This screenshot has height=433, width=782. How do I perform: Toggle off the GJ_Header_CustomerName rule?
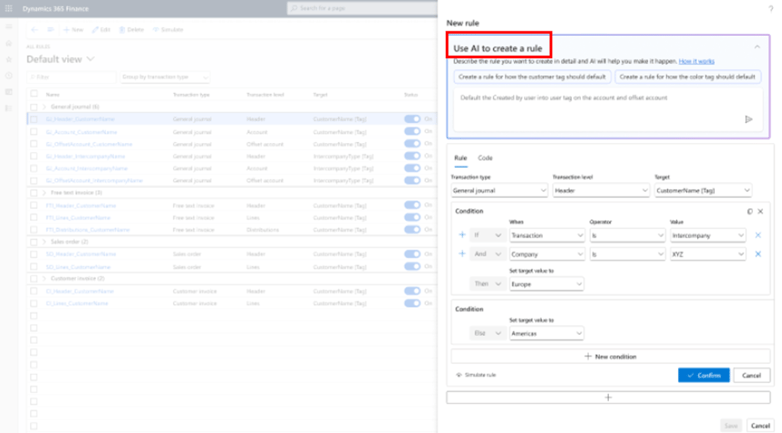pos(412,119)
